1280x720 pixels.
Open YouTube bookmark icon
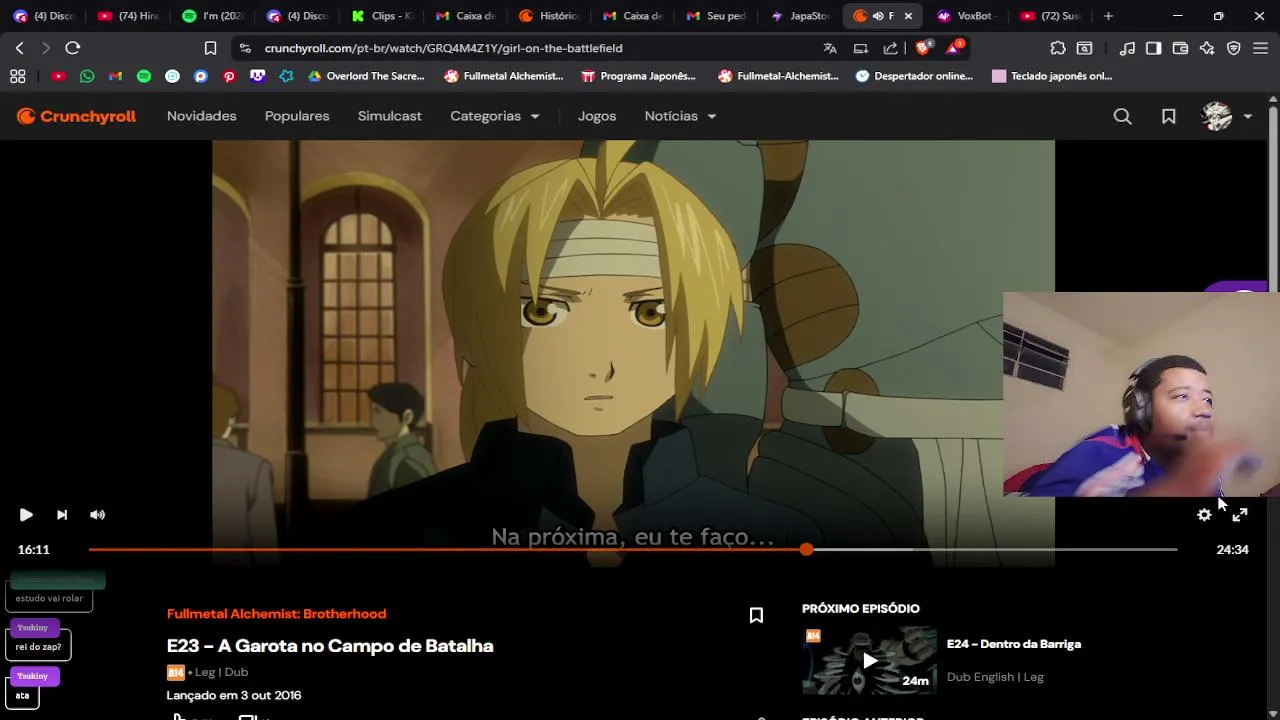tap(59, 76)
